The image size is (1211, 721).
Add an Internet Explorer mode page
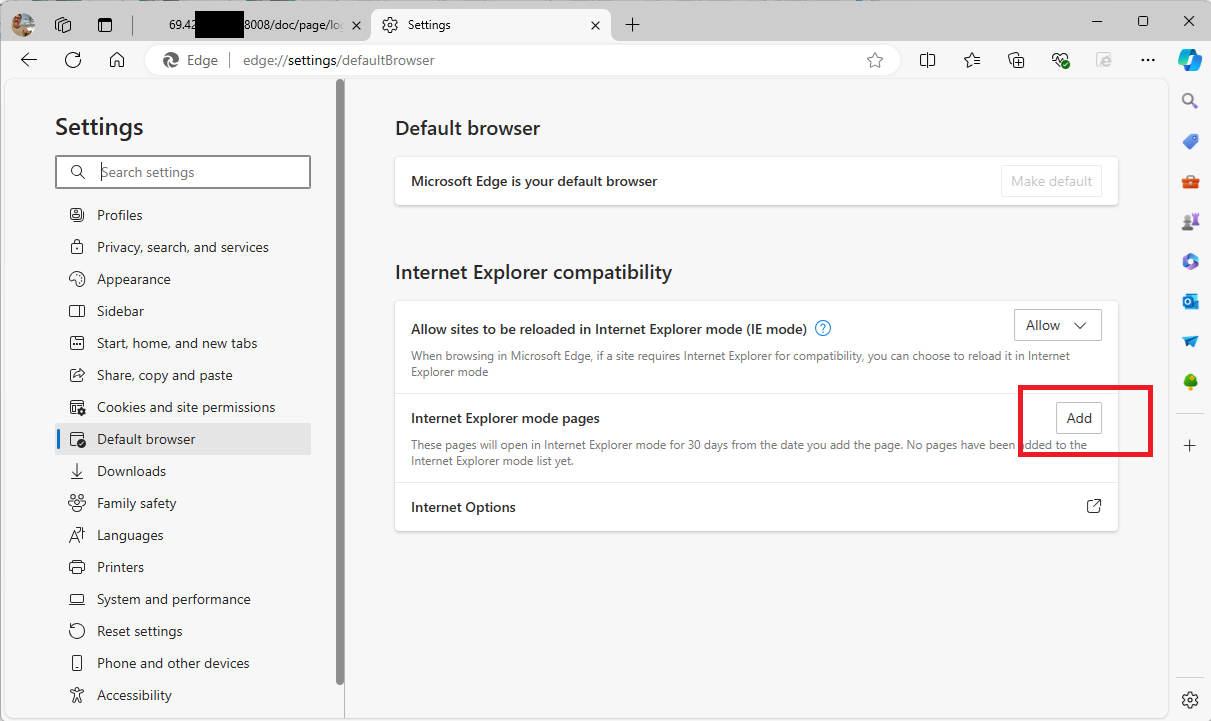coord(1079,418)
